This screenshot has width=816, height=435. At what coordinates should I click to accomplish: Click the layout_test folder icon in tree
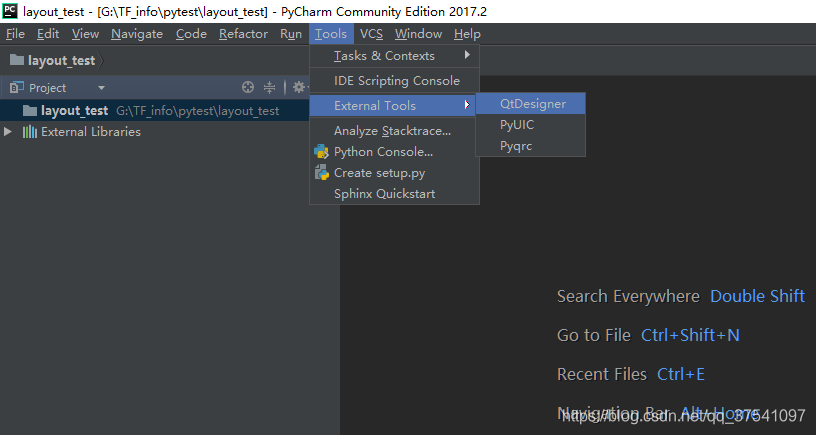[x=30, y=110]
